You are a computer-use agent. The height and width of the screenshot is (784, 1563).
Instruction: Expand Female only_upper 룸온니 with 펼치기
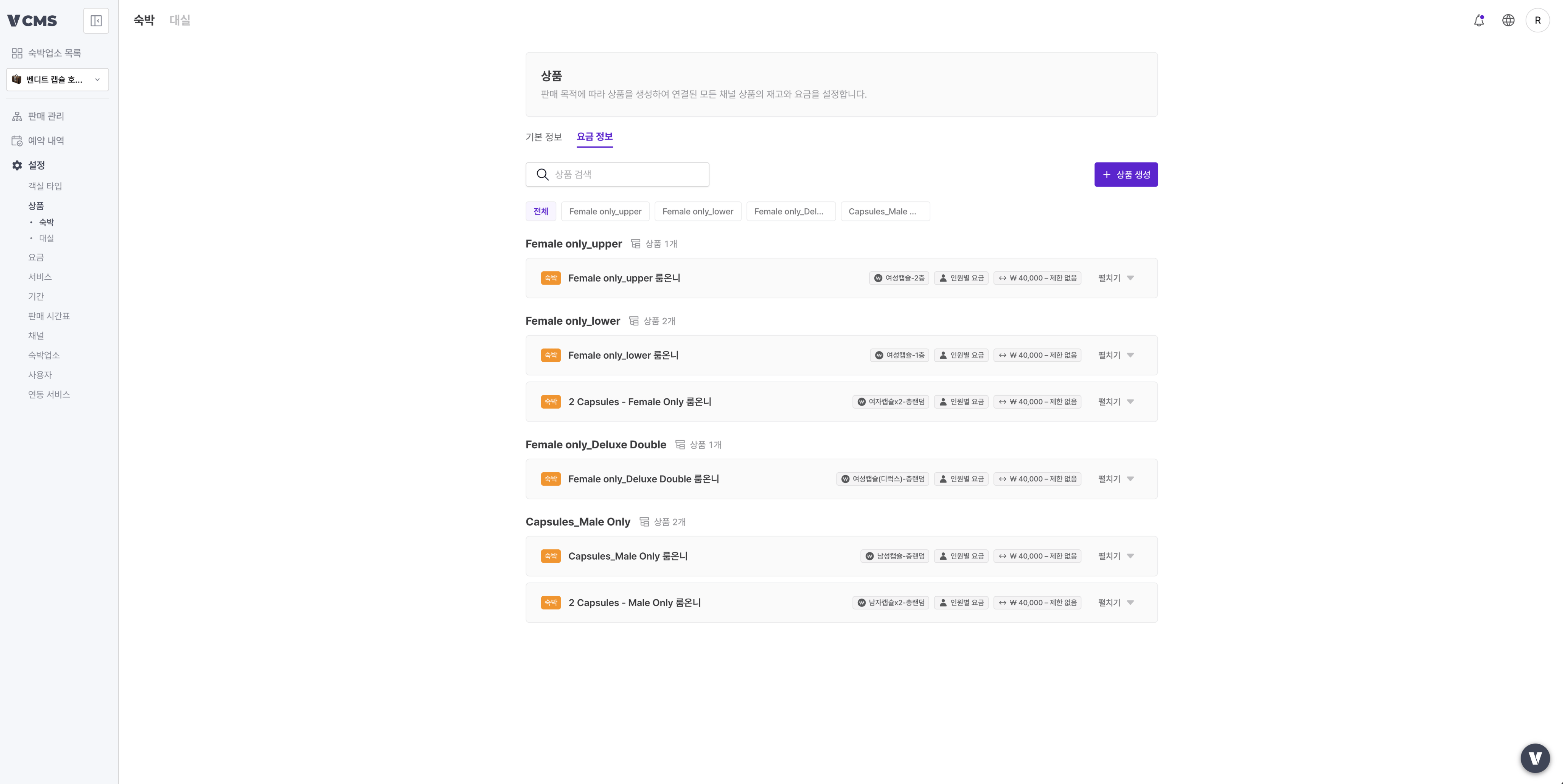click(1115, 278)
